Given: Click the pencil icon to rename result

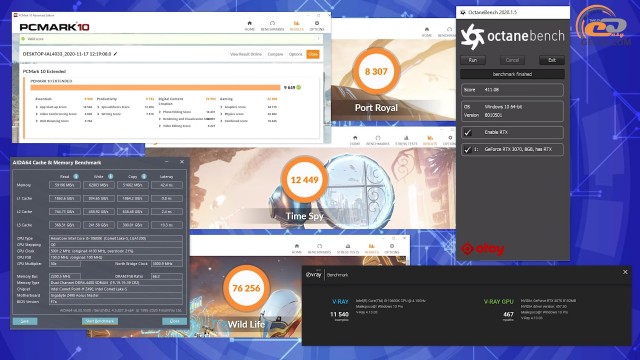Looking at the screenshot, I should [x=116, y=54].
